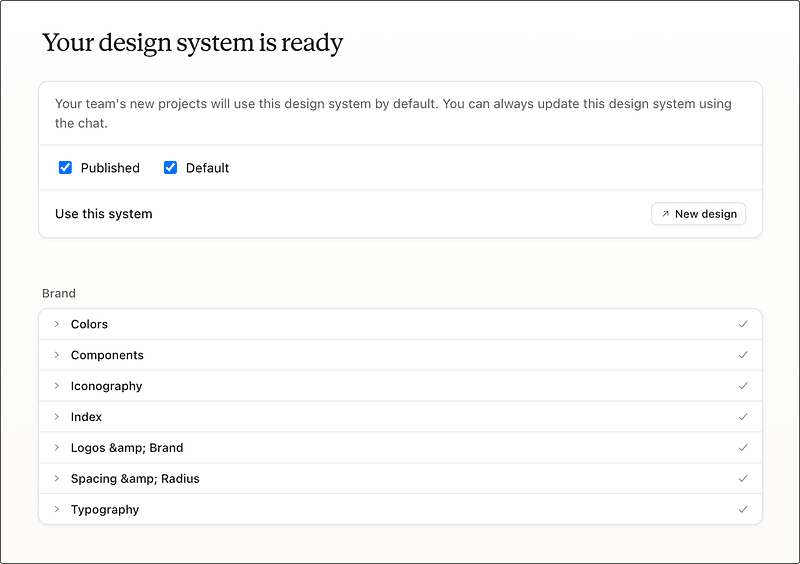The height and width of the screenshot is (564, 800).
Task: Click the Default label text
Action: tap(207, 168)
